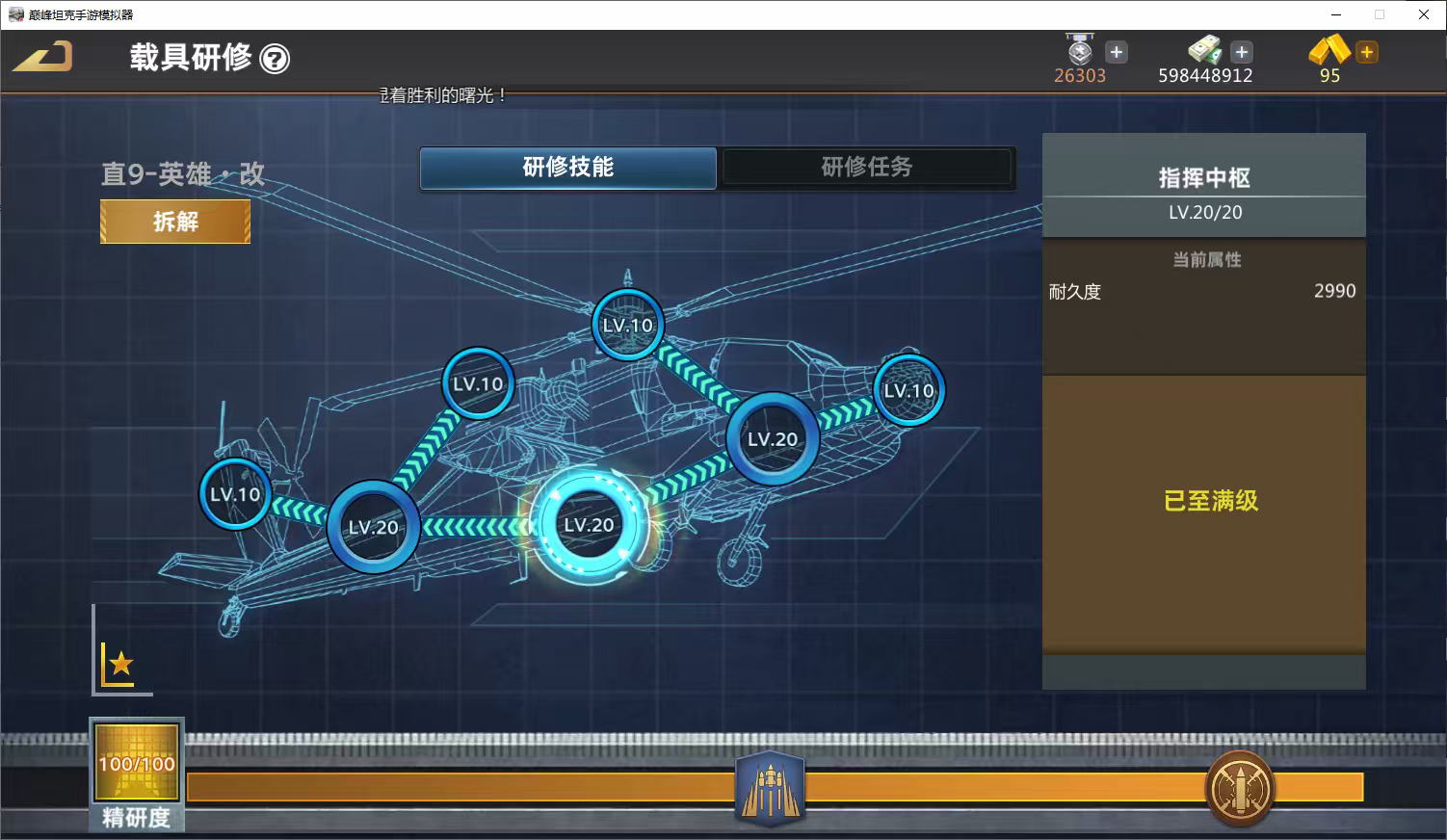Switch to the 研修任务 tab

pos(867,168)
